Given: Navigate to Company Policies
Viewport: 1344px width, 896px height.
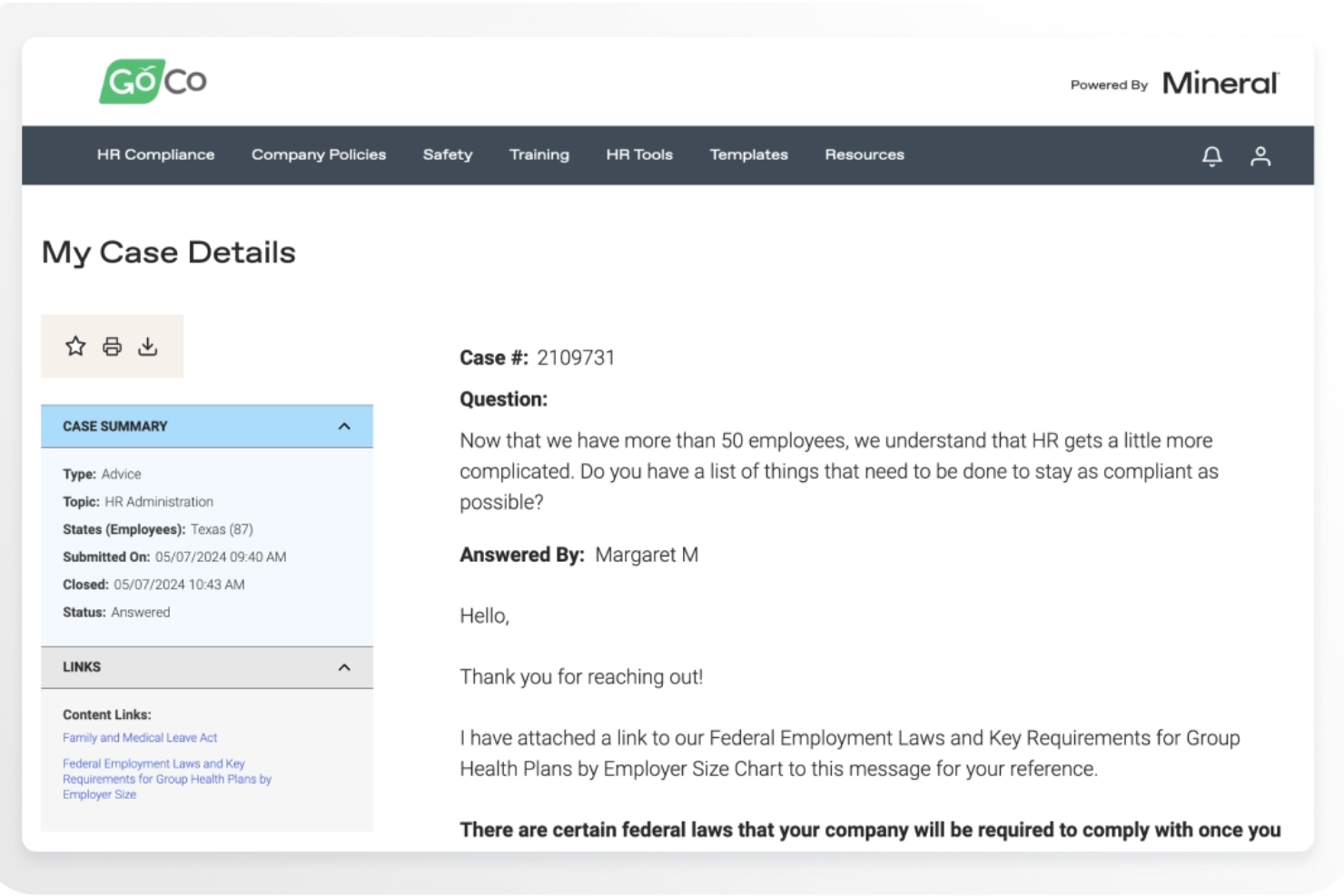Looking at the screenshot, I should pyautogui.click(x=318, y=154).
